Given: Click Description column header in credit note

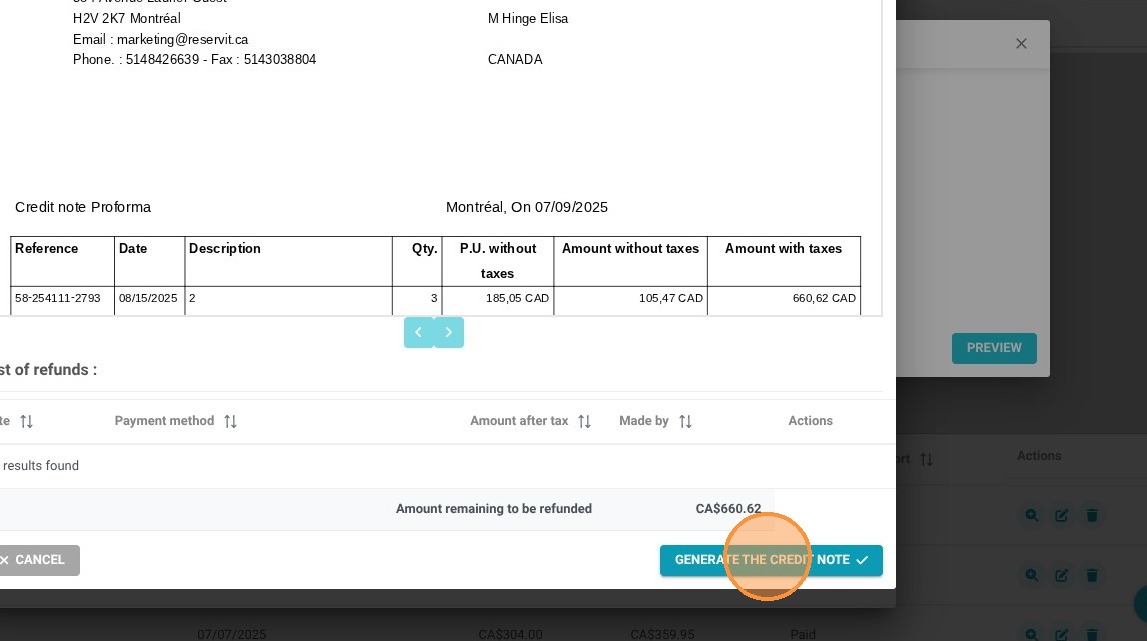Looking at the screenshot, I should [x=225, y=249].
